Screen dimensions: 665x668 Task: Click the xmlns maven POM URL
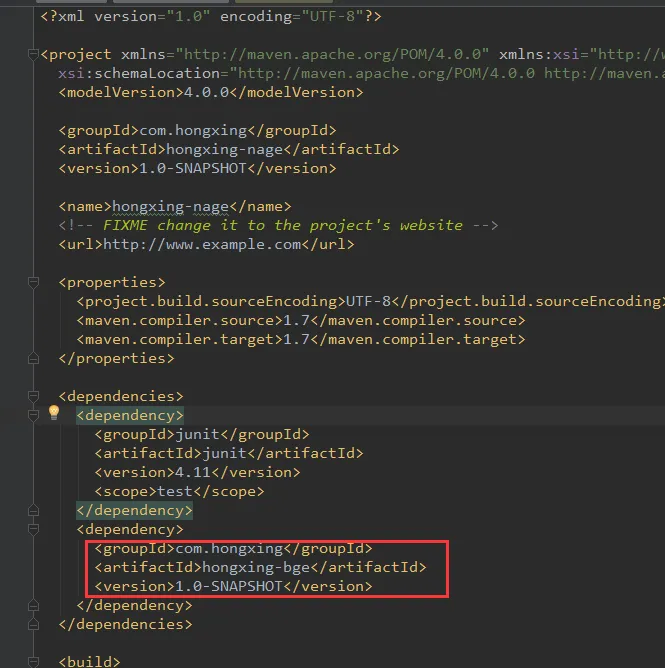point(332,55)
